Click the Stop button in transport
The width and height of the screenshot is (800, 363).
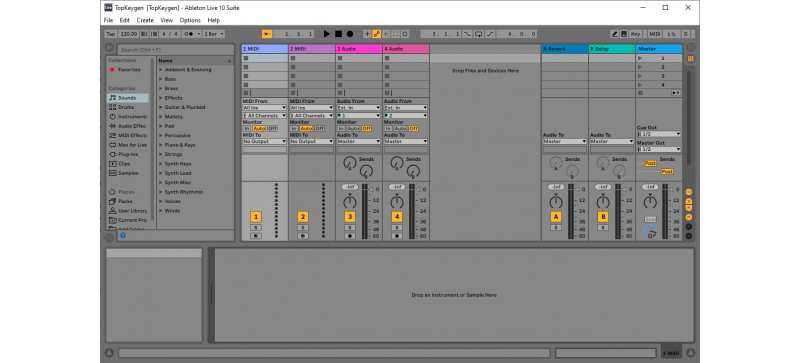(x=338, y=34)
